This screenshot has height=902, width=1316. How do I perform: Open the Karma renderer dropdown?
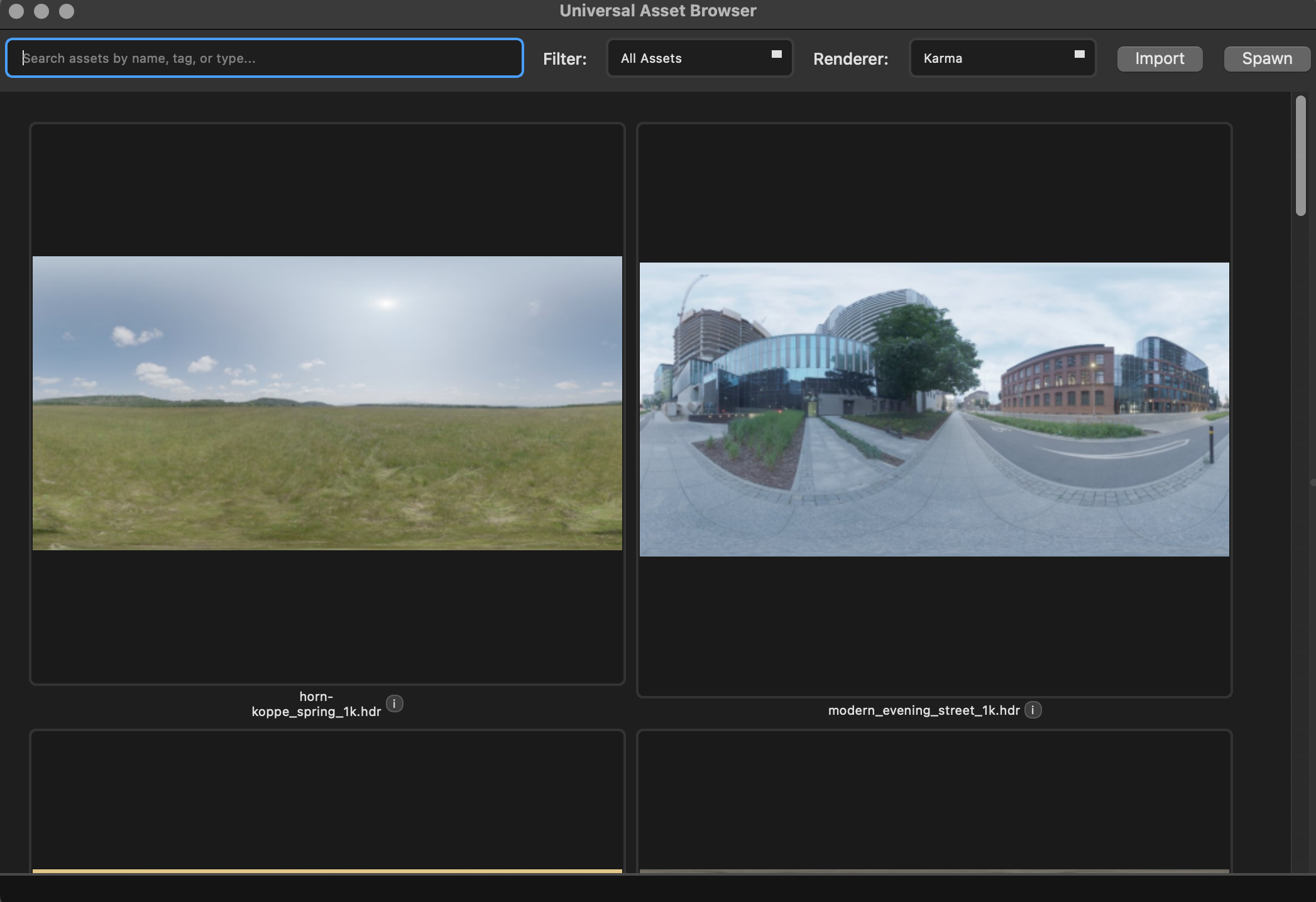pyautogui.click(x=1002, y=58)
